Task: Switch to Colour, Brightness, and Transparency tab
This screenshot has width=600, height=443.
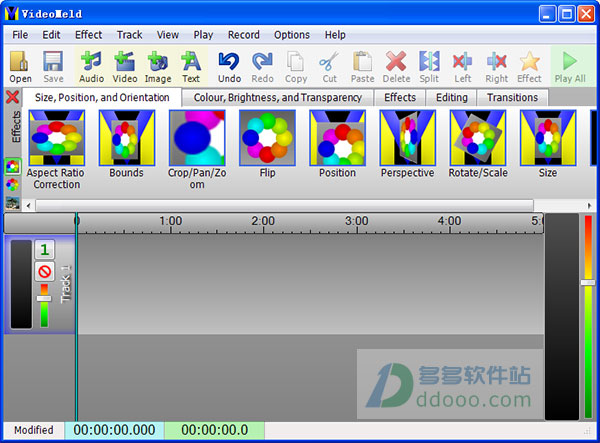Action: (277, 98)
